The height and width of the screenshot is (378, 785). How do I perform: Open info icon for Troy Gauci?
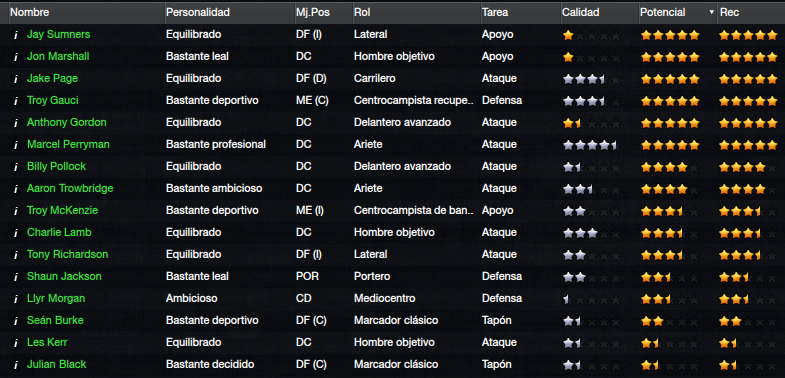tap(16, 101)
